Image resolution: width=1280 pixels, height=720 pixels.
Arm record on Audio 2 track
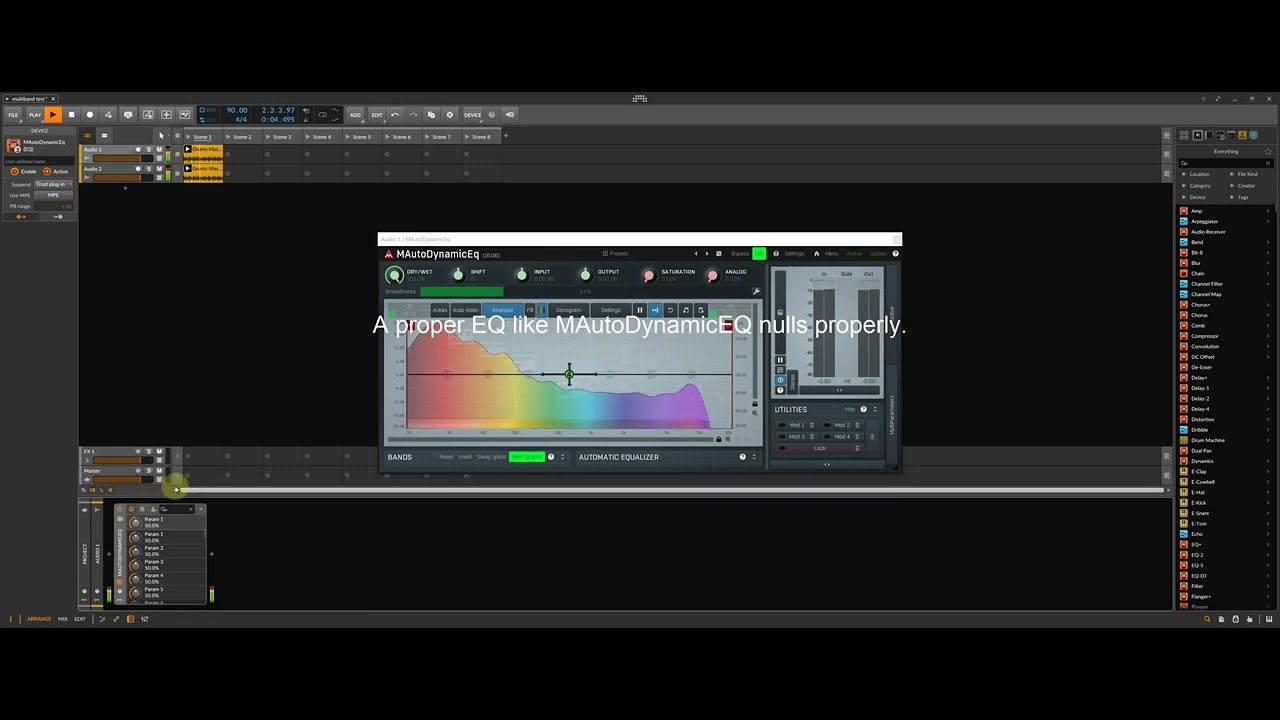tap(138, 169)
